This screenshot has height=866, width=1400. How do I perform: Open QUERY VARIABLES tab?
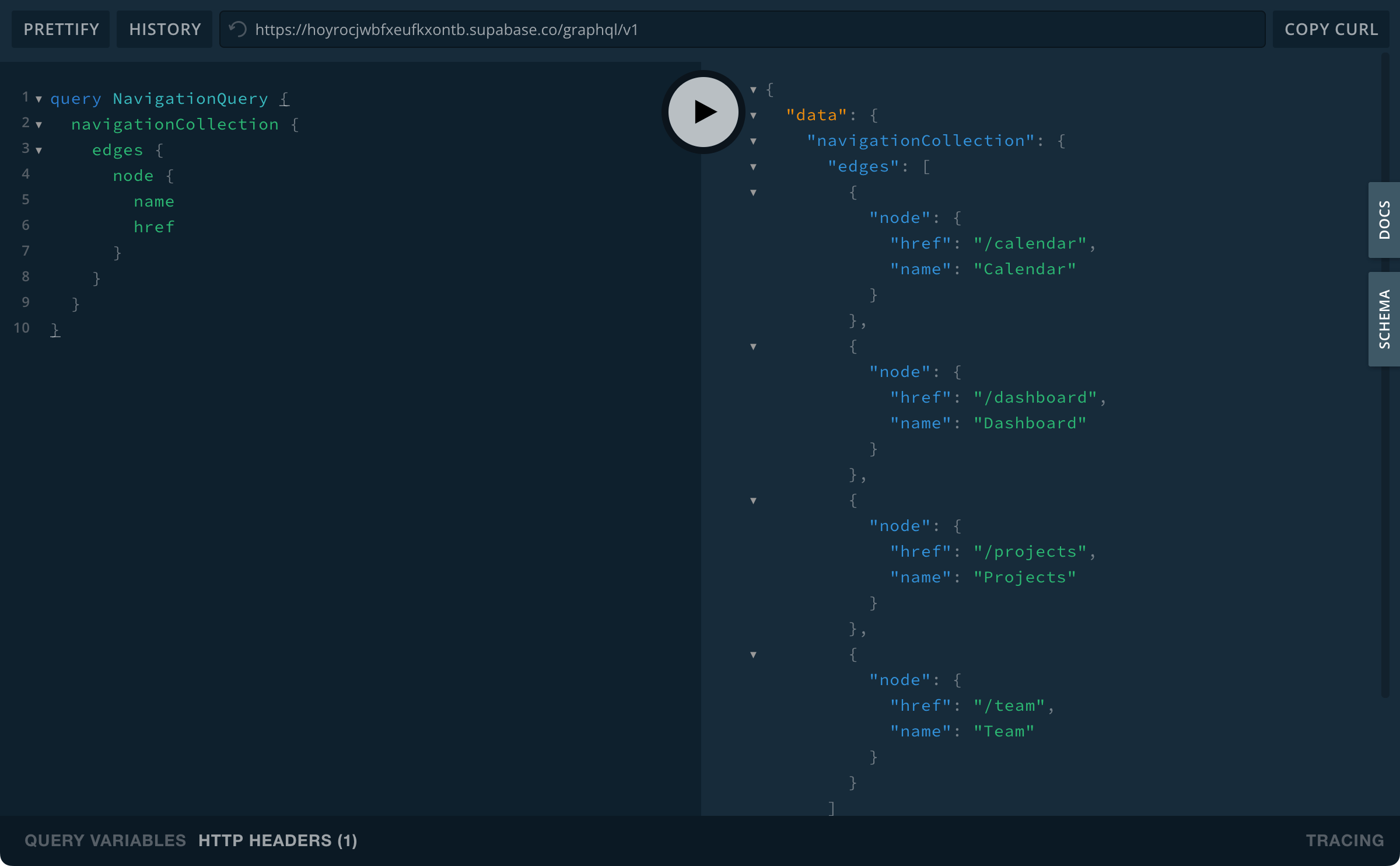(105, 840)
